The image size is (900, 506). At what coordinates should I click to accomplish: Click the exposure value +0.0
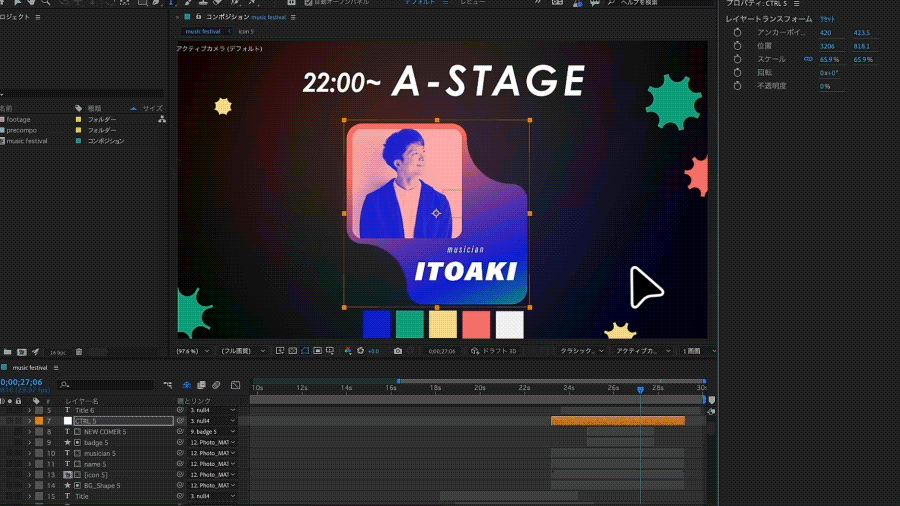click(373, 351)
